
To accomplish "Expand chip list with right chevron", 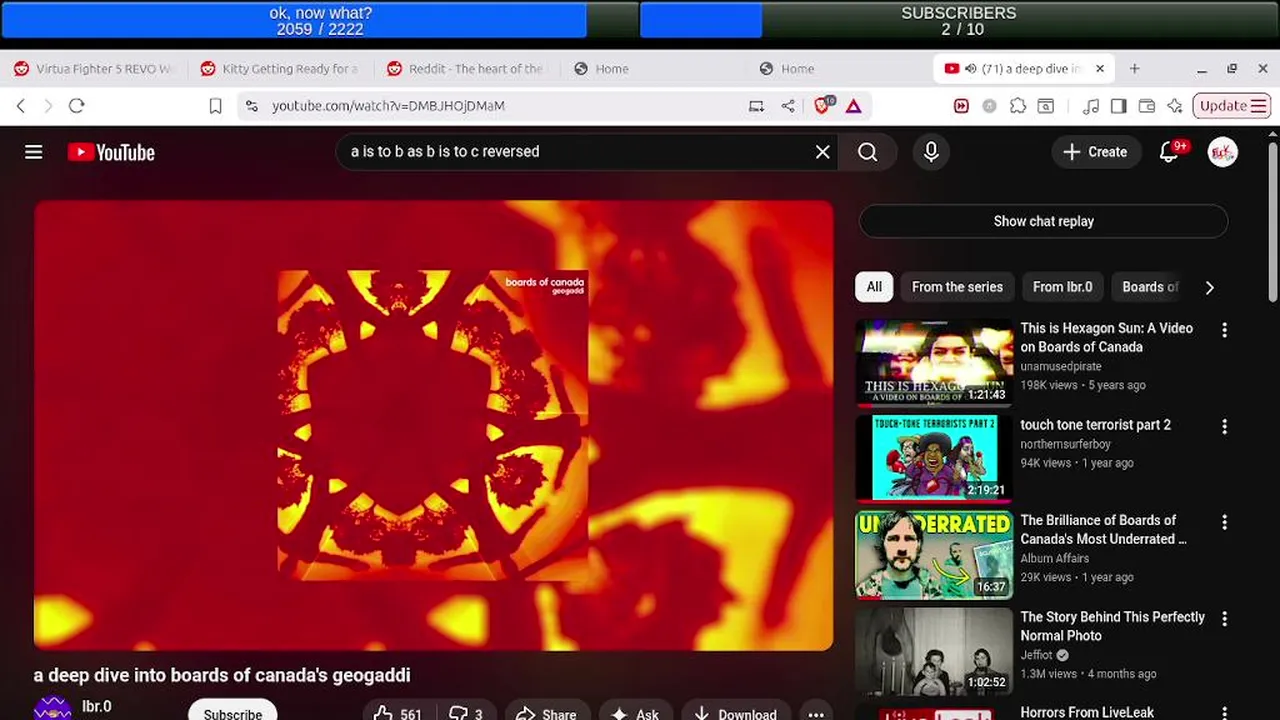I will click(1209, 287).
